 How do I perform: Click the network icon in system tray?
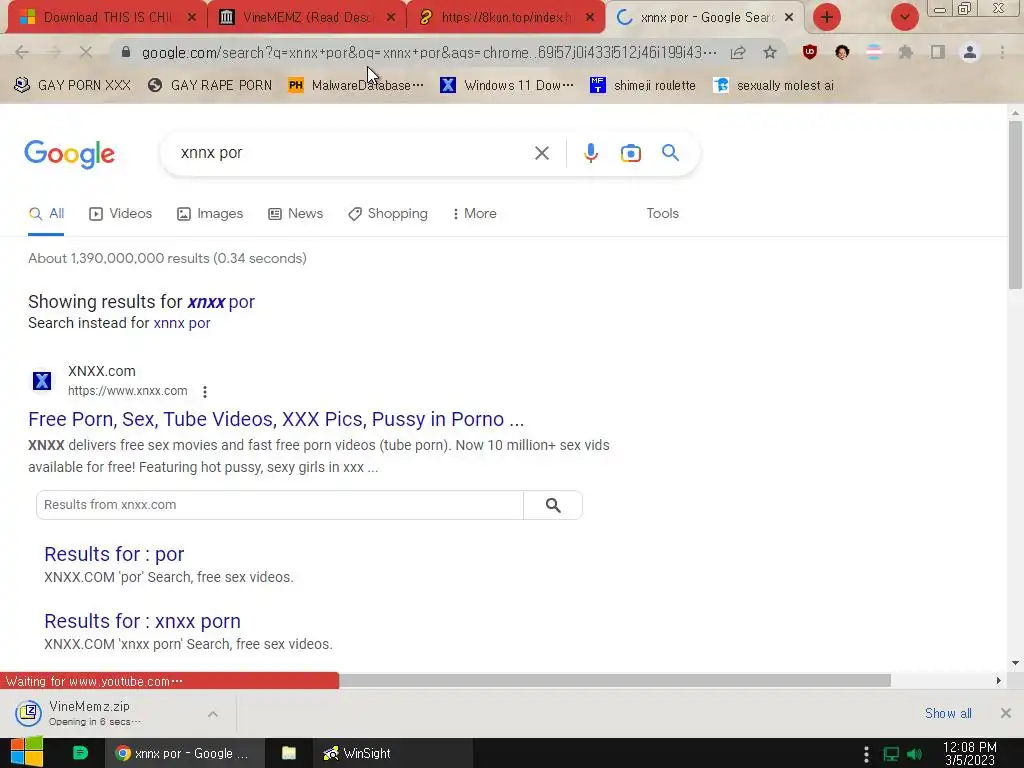coord(891,754)
